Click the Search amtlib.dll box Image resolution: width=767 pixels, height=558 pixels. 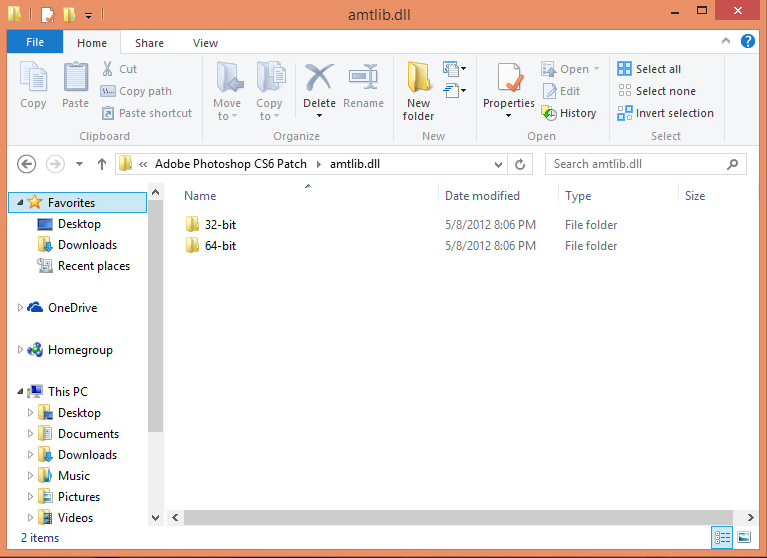pos(646,164)
